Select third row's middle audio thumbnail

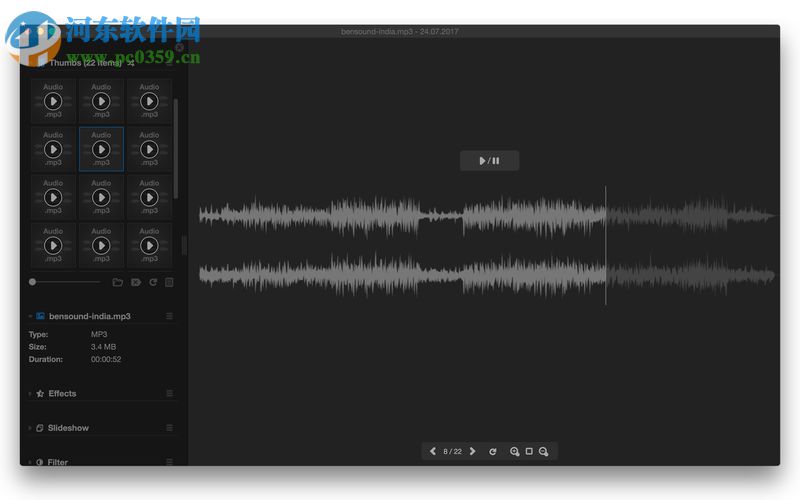pos(101,197)
